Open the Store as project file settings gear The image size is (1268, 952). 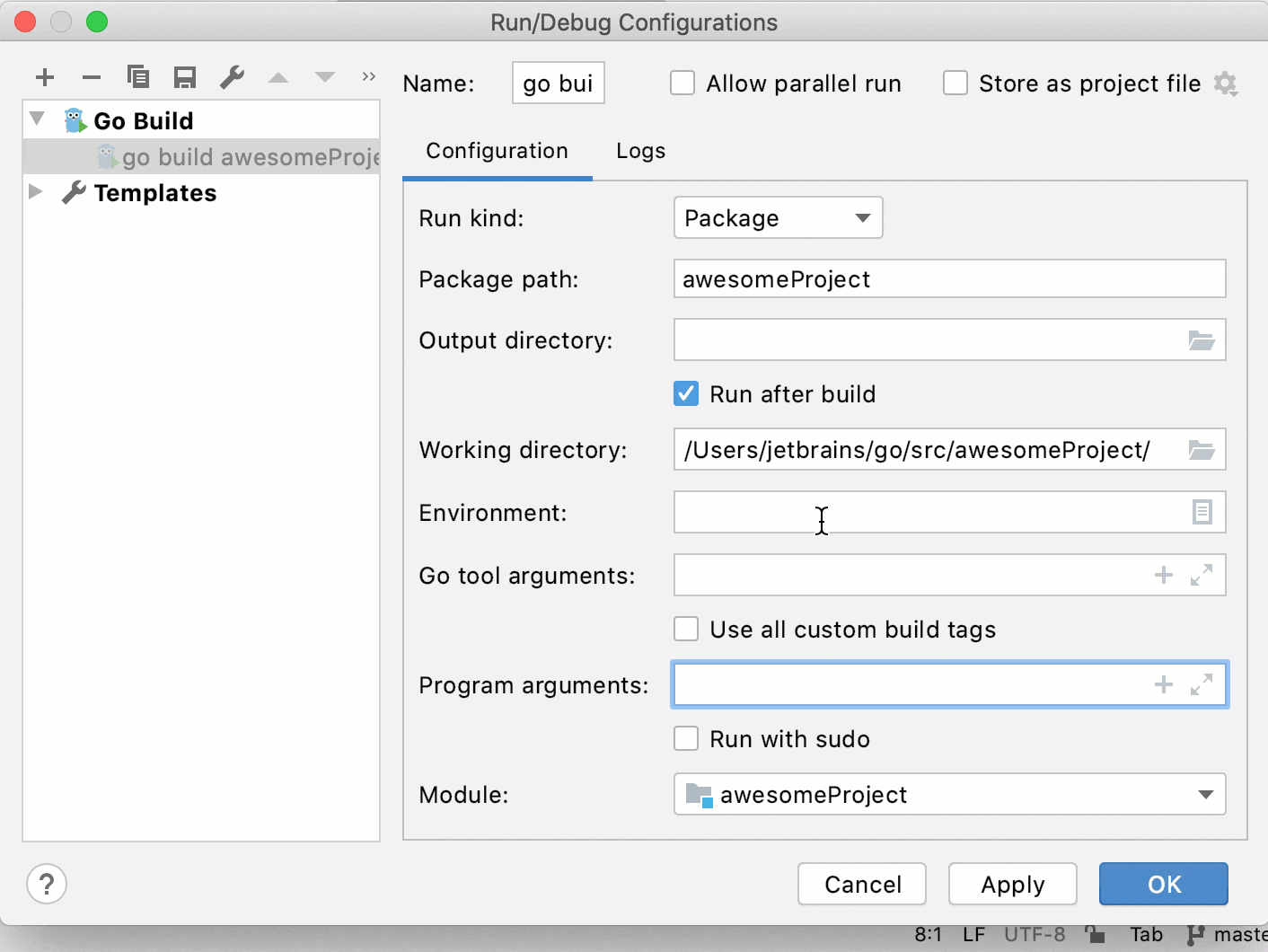pyautogui.click(x=1227, y=83)
